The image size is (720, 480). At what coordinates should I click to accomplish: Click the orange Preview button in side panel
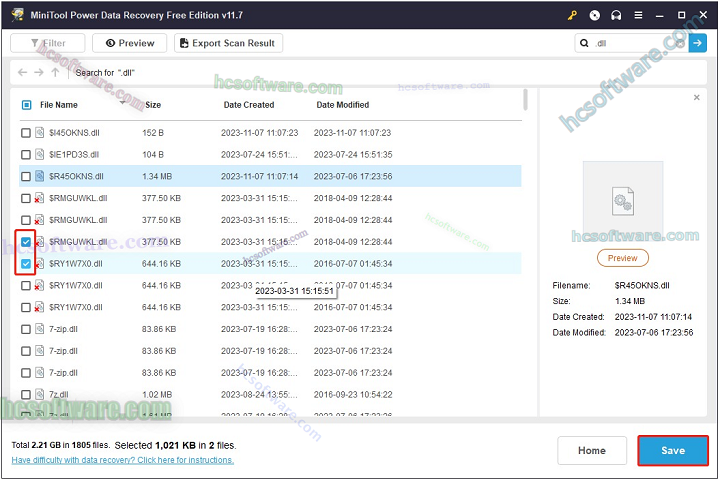[623, 258]
